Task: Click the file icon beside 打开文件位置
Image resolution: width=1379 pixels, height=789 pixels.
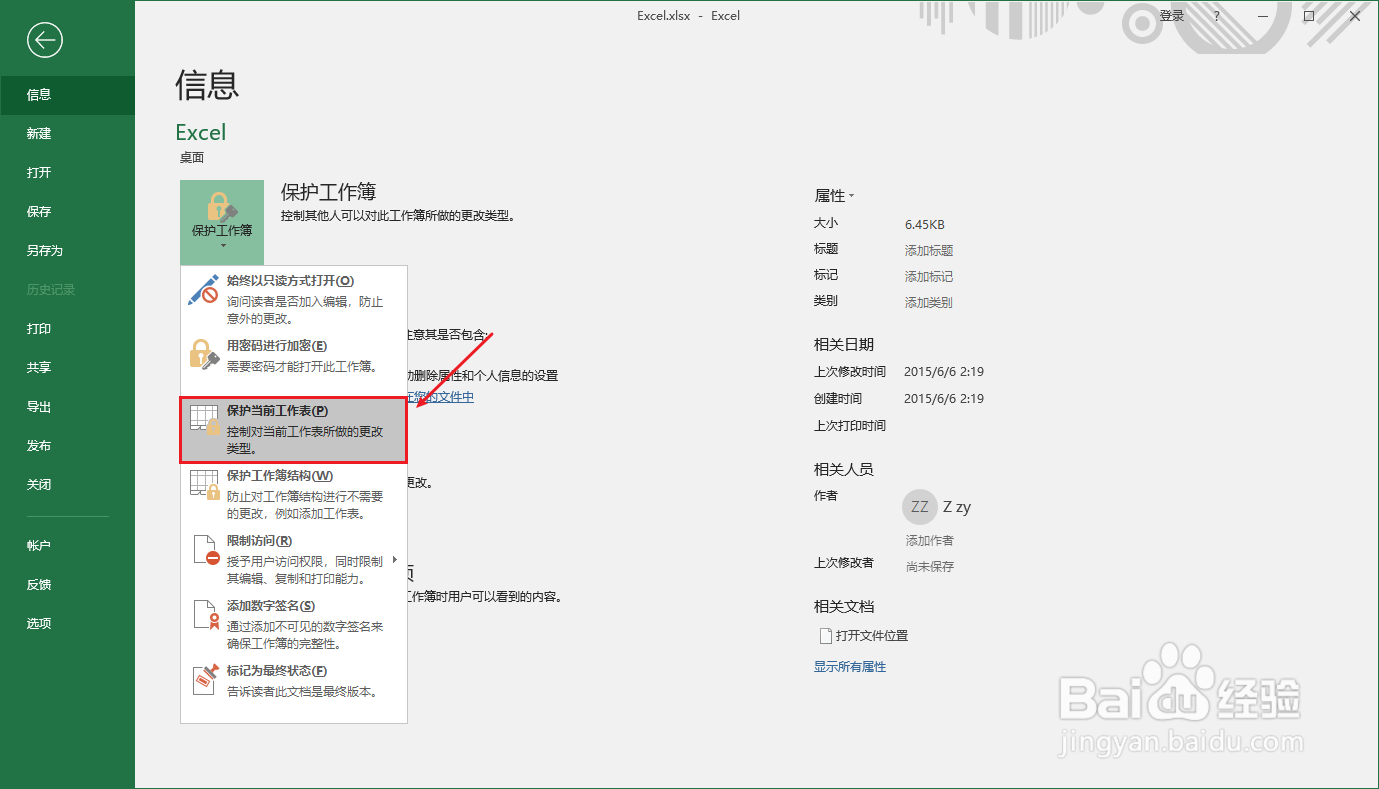Action: 825,635
